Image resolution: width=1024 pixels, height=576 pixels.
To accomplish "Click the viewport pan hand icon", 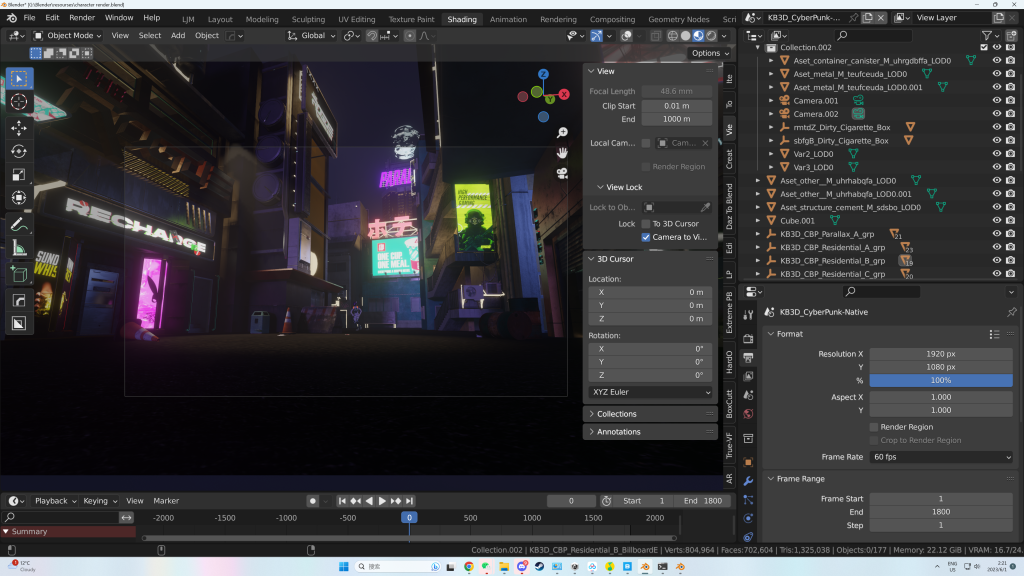I will coord(562,153).
